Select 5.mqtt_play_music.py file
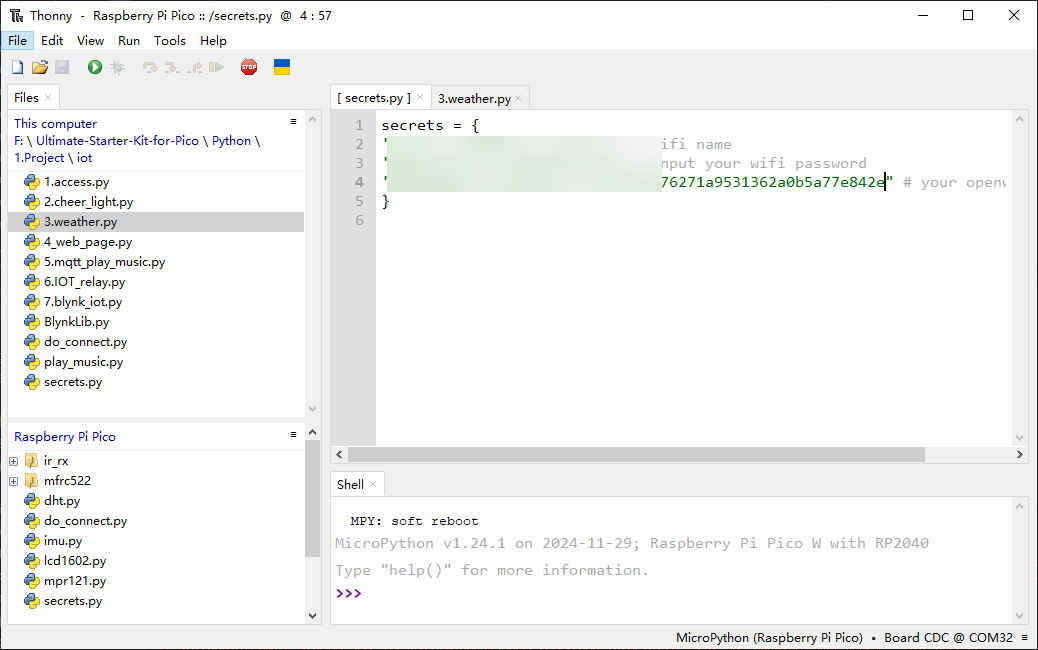Screen dimensions: 1038x650 (x=104, y=262)
